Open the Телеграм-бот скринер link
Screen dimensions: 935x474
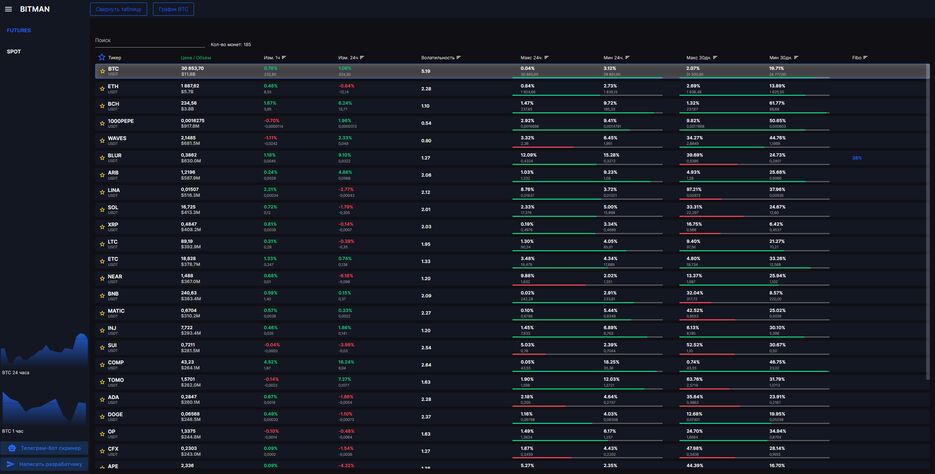(x=45, y=448)
